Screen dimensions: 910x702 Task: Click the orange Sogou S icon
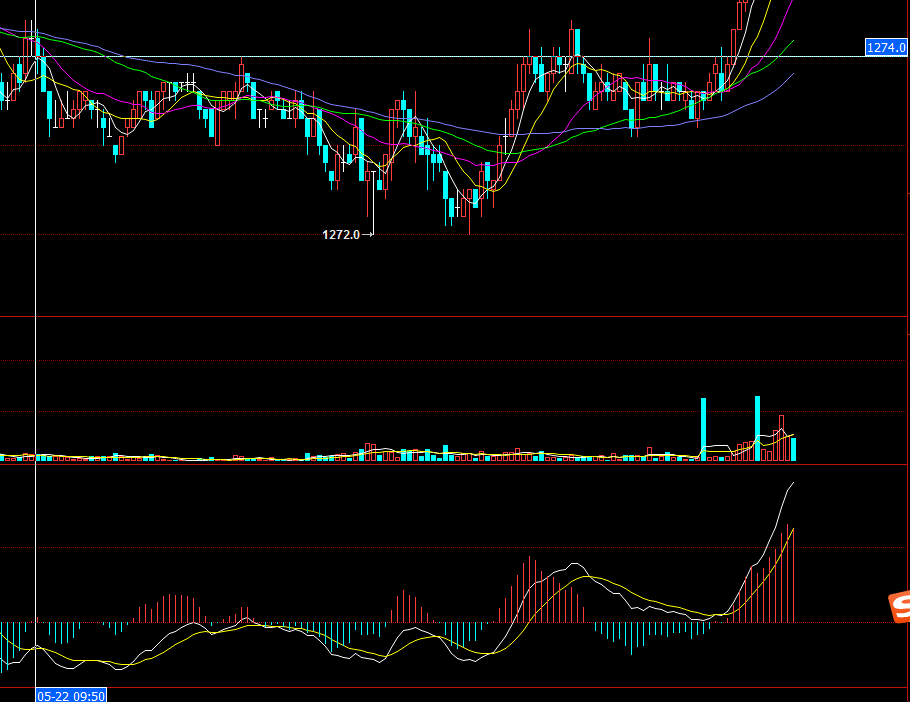coord(899,606)
